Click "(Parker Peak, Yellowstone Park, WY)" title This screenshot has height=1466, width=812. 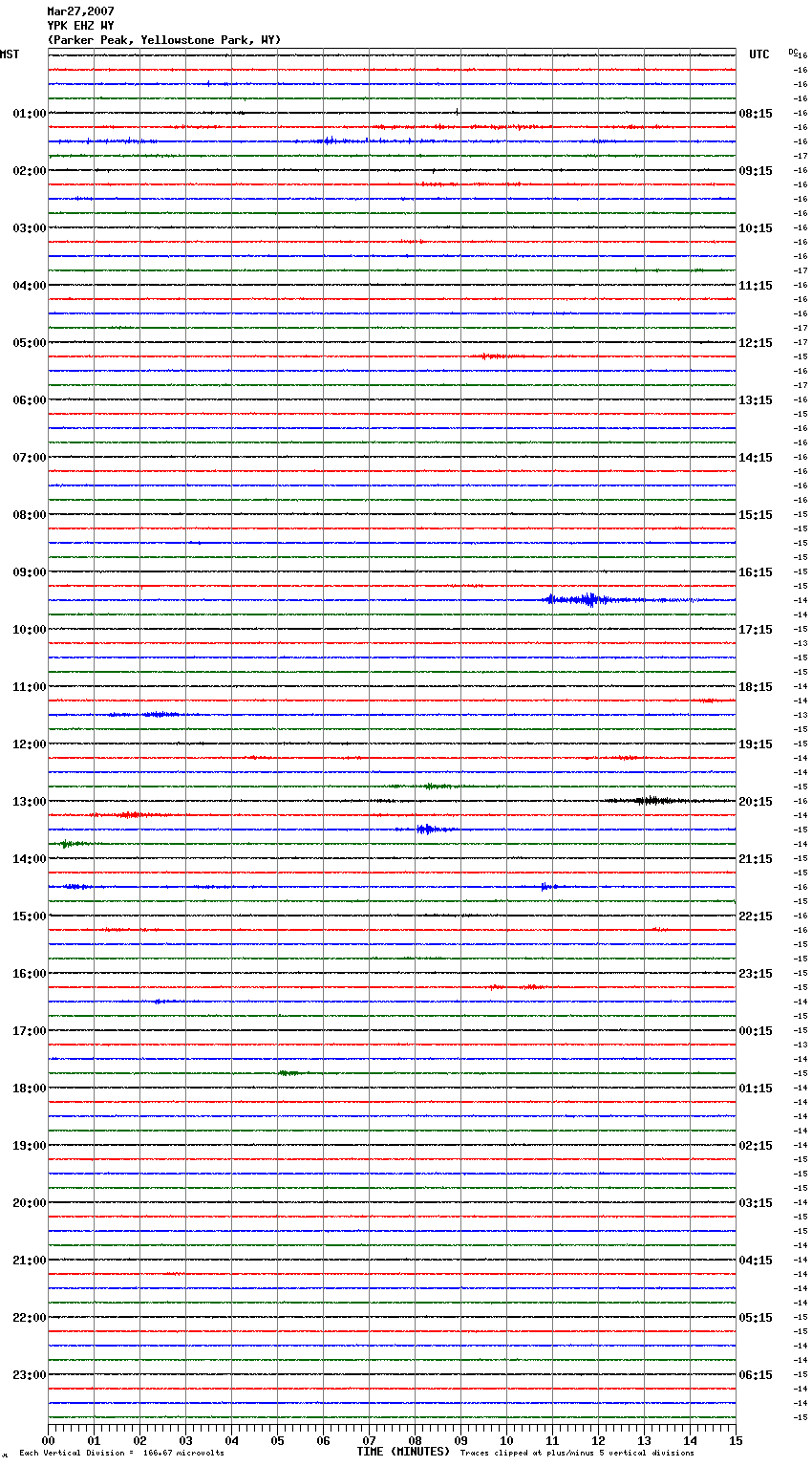click(x=164, y=40)
